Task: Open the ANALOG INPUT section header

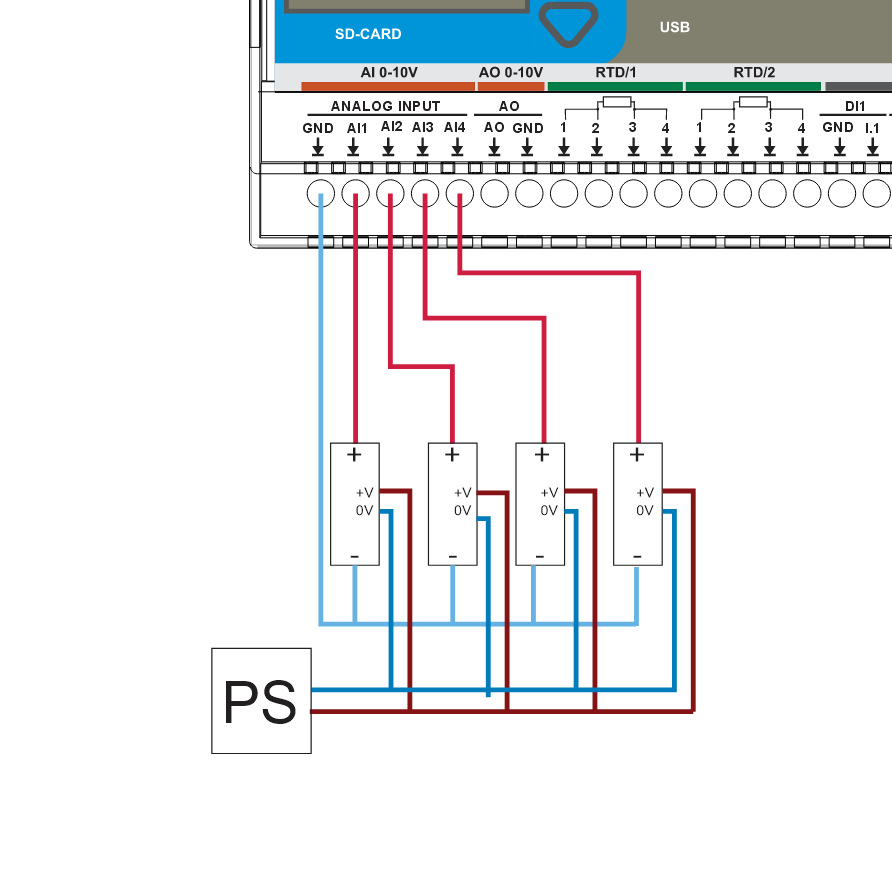Action: (386, 104)
